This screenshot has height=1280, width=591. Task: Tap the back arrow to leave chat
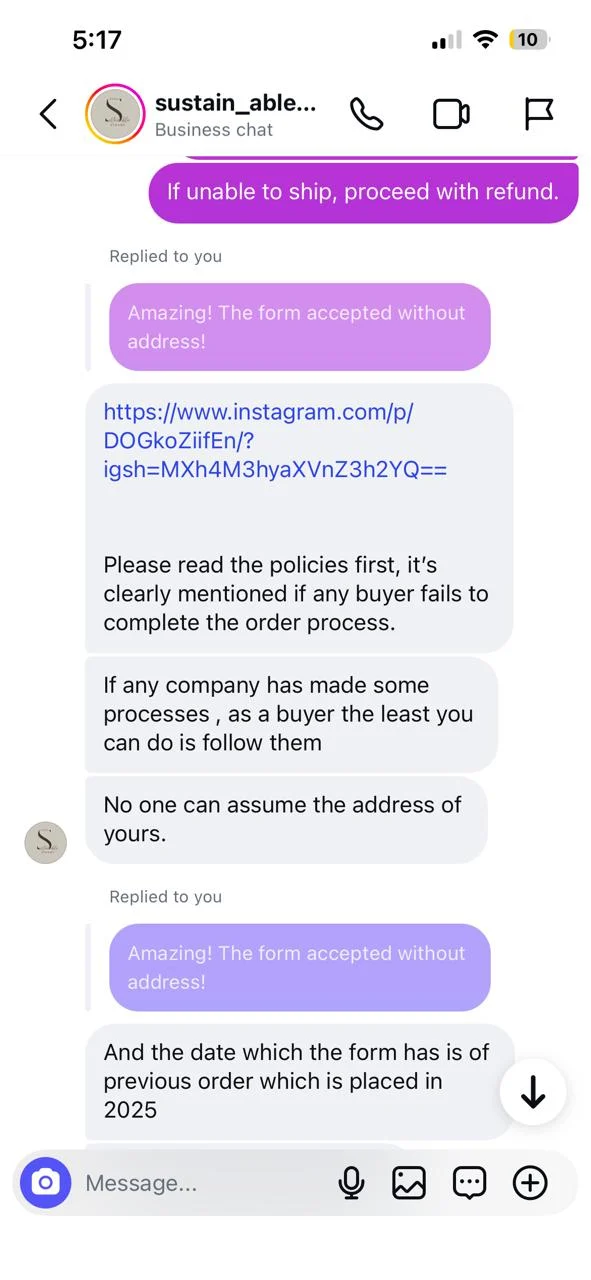47,114
